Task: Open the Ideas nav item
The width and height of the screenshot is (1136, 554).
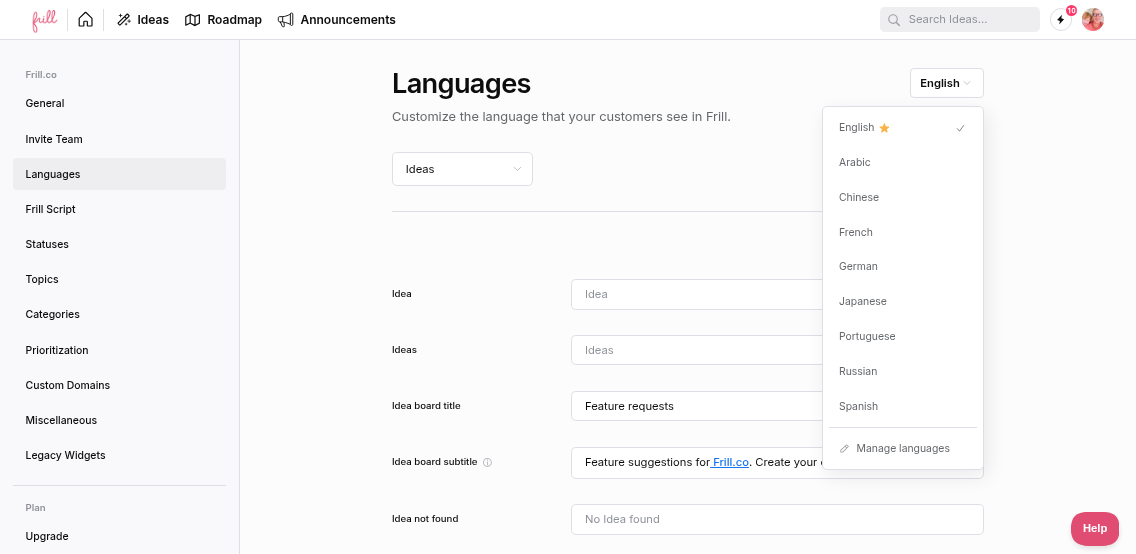Action: [143, 20]
